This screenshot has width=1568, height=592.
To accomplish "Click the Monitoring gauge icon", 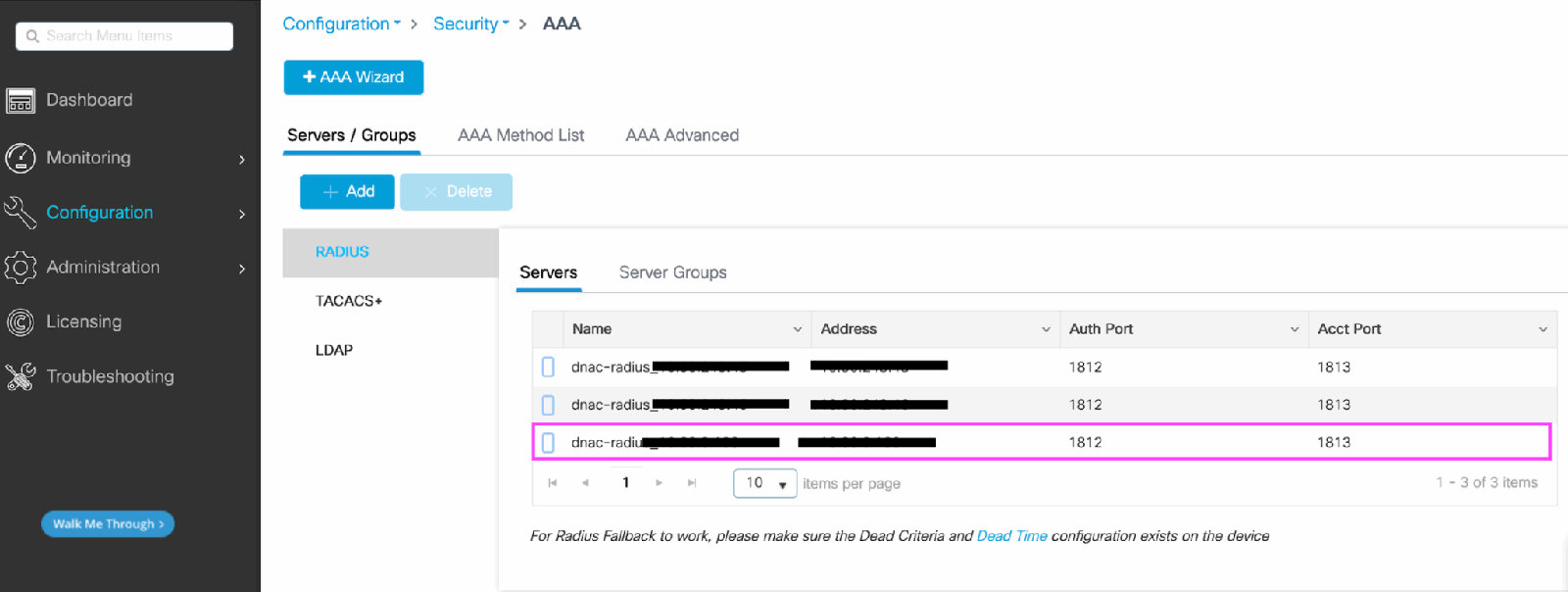I will (x=21, y=158).
